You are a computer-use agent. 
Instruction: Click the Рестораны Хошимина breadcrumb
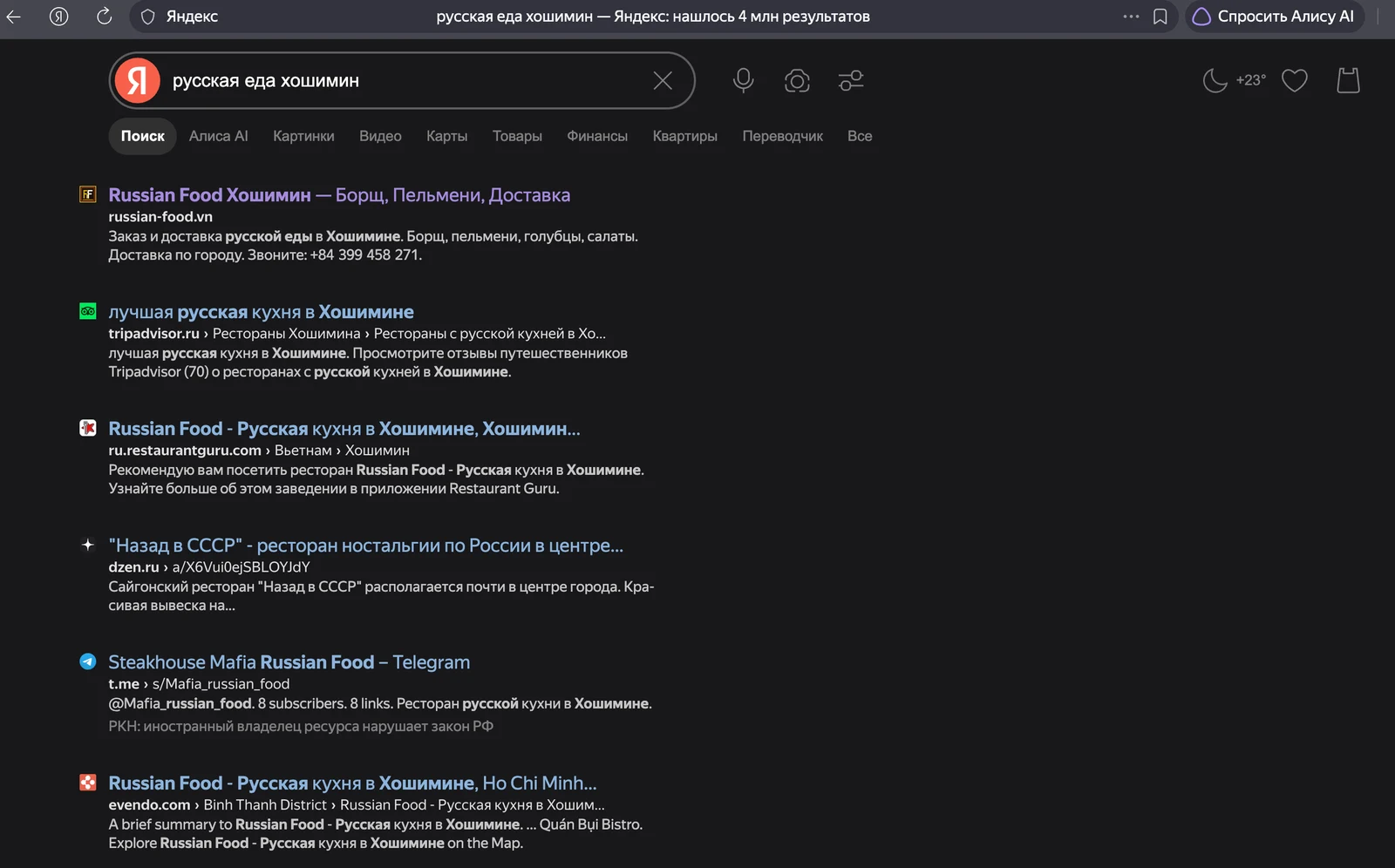pyautogui.click(x=287, y=334)
